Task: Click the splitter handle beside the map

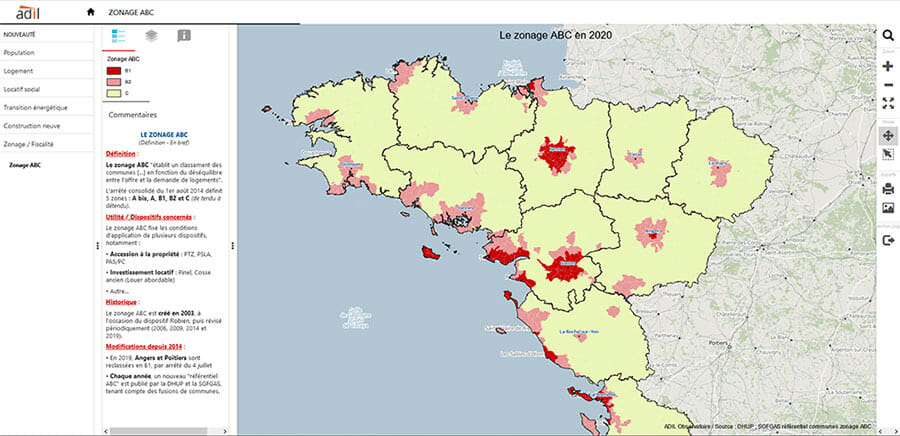Action: (232, 246)
